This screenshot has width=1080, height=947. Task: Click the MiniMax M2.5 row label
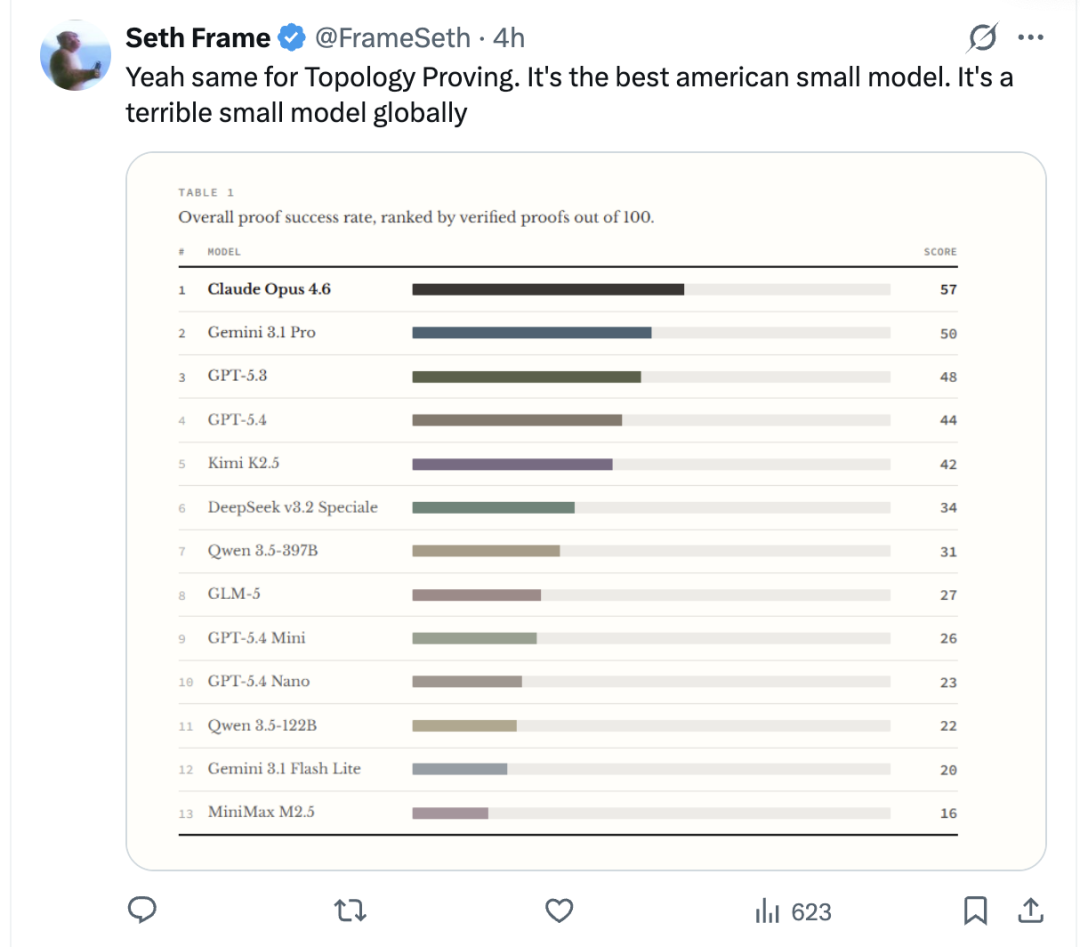coord(261,812)
